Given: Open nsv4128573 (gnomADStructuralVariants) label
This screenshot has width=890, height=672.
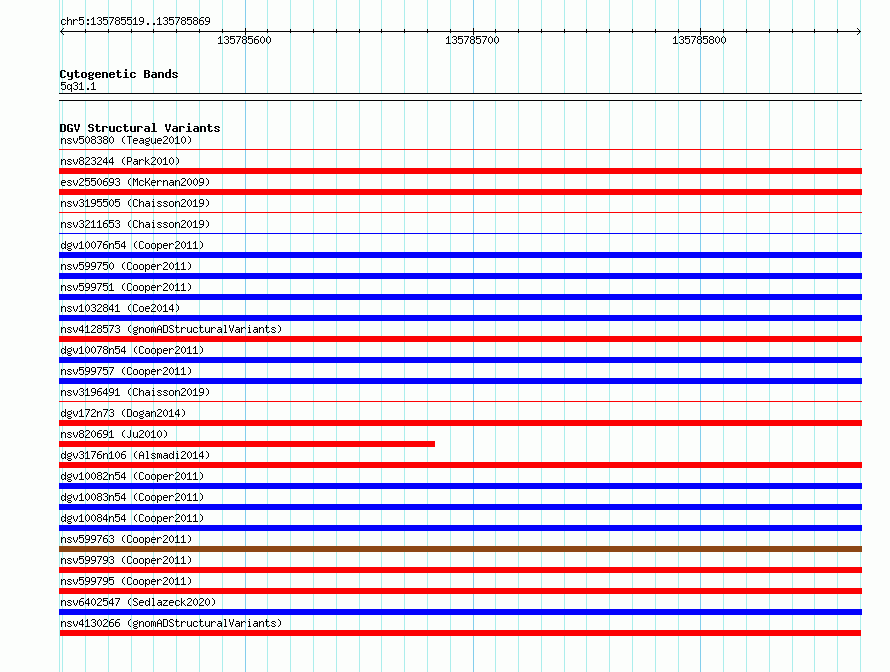Looking at the screenshot, I should click(171, 329).
